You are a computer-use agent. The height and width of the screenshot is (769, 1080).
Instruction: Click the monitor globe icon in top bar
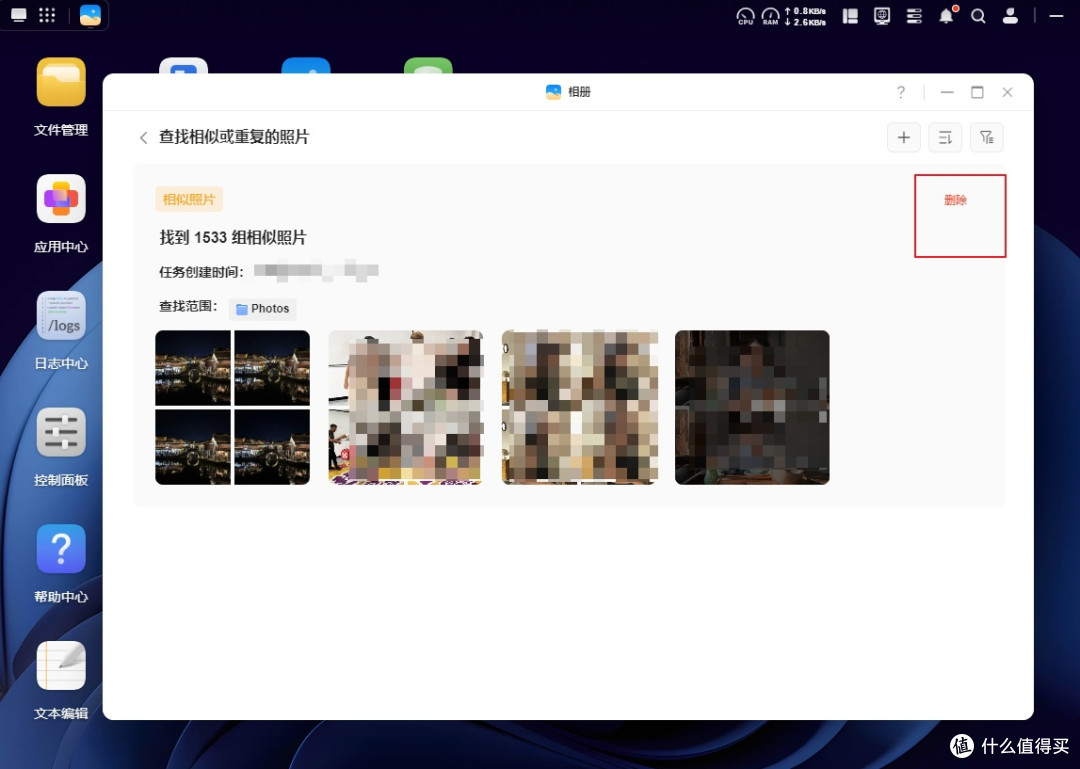[x=882, y=16]
